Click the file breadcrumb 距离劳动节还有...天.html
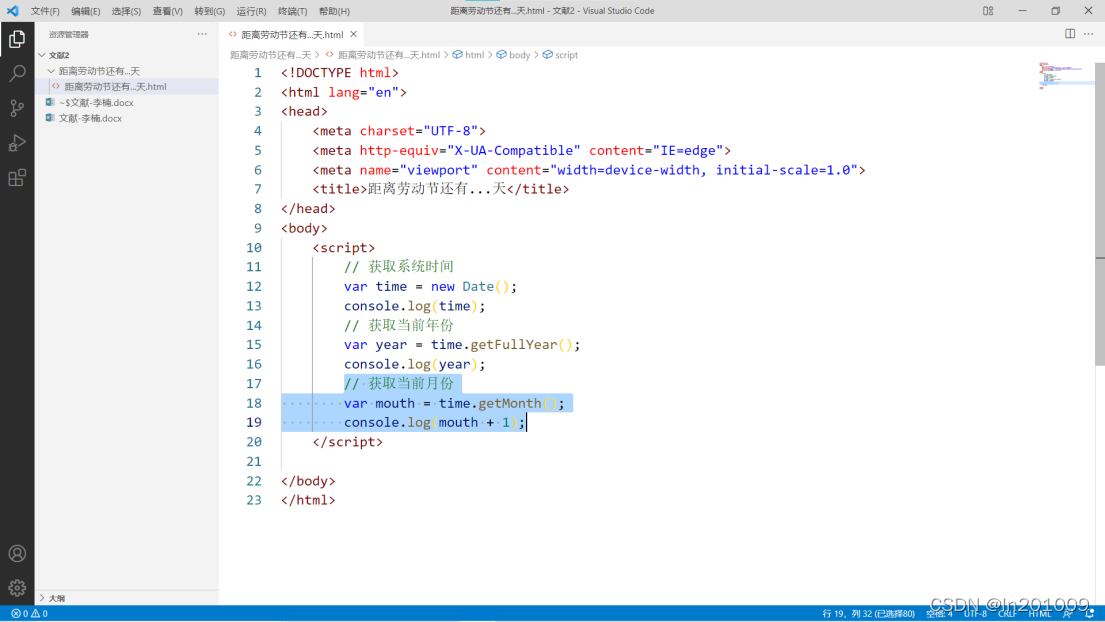The width and height of the screenshot is (1105, 622). pyautogui.click(x=388, y=55)
